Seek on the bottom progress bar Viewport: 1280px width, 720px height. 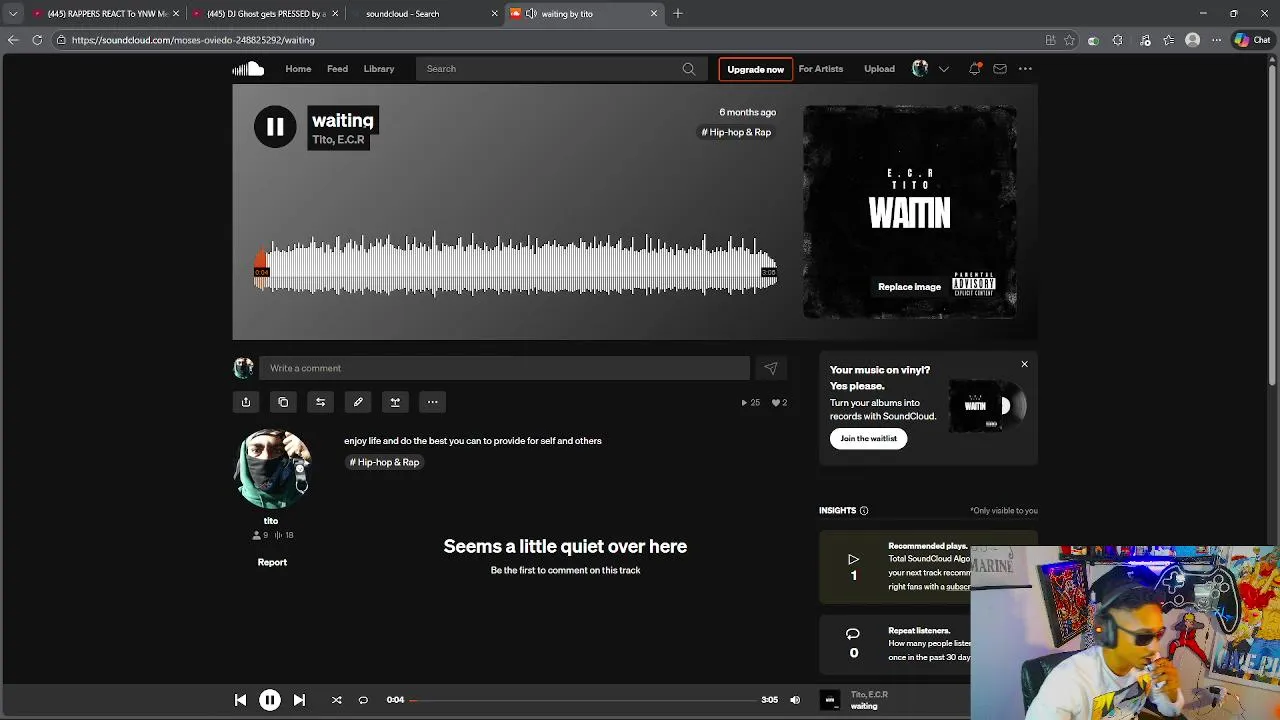click(584, 700)
